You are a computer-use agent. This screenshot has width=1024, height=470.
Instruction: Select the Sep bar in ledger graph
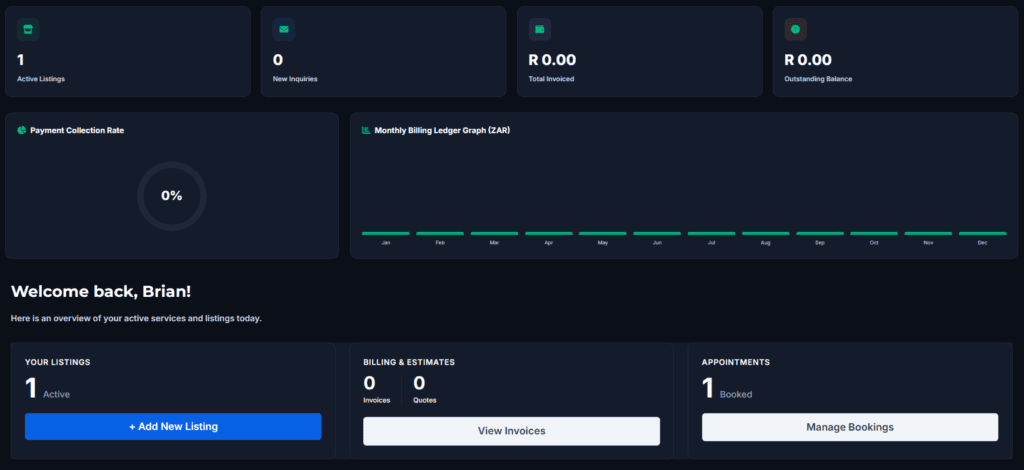(x=820, y=233)
